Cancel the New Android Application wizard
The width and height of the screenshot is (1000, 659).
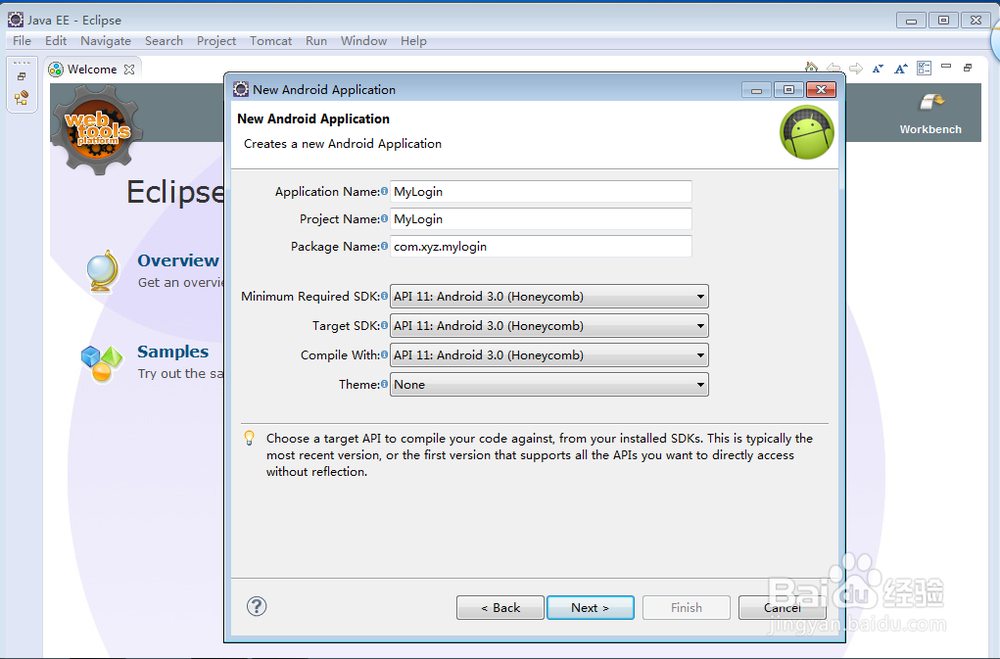(x=782, y=607)
